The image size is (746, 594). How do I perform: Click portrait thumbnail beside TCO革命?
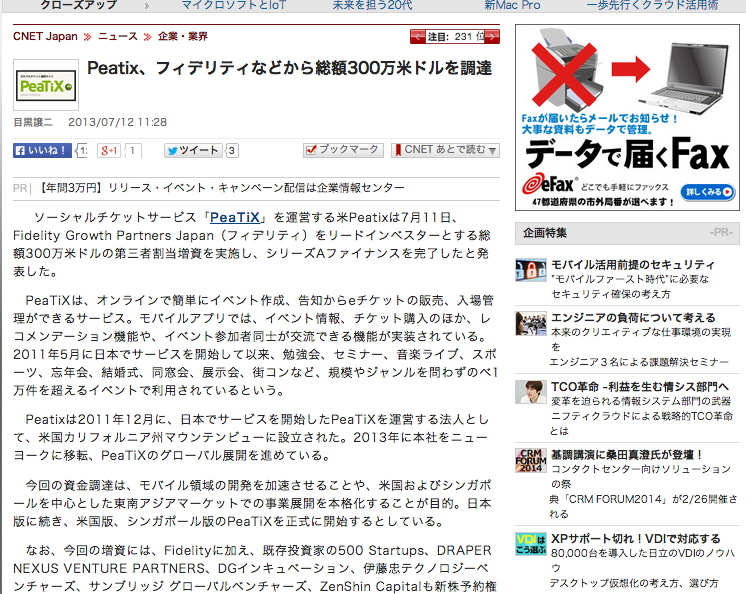tap(530, 392)
